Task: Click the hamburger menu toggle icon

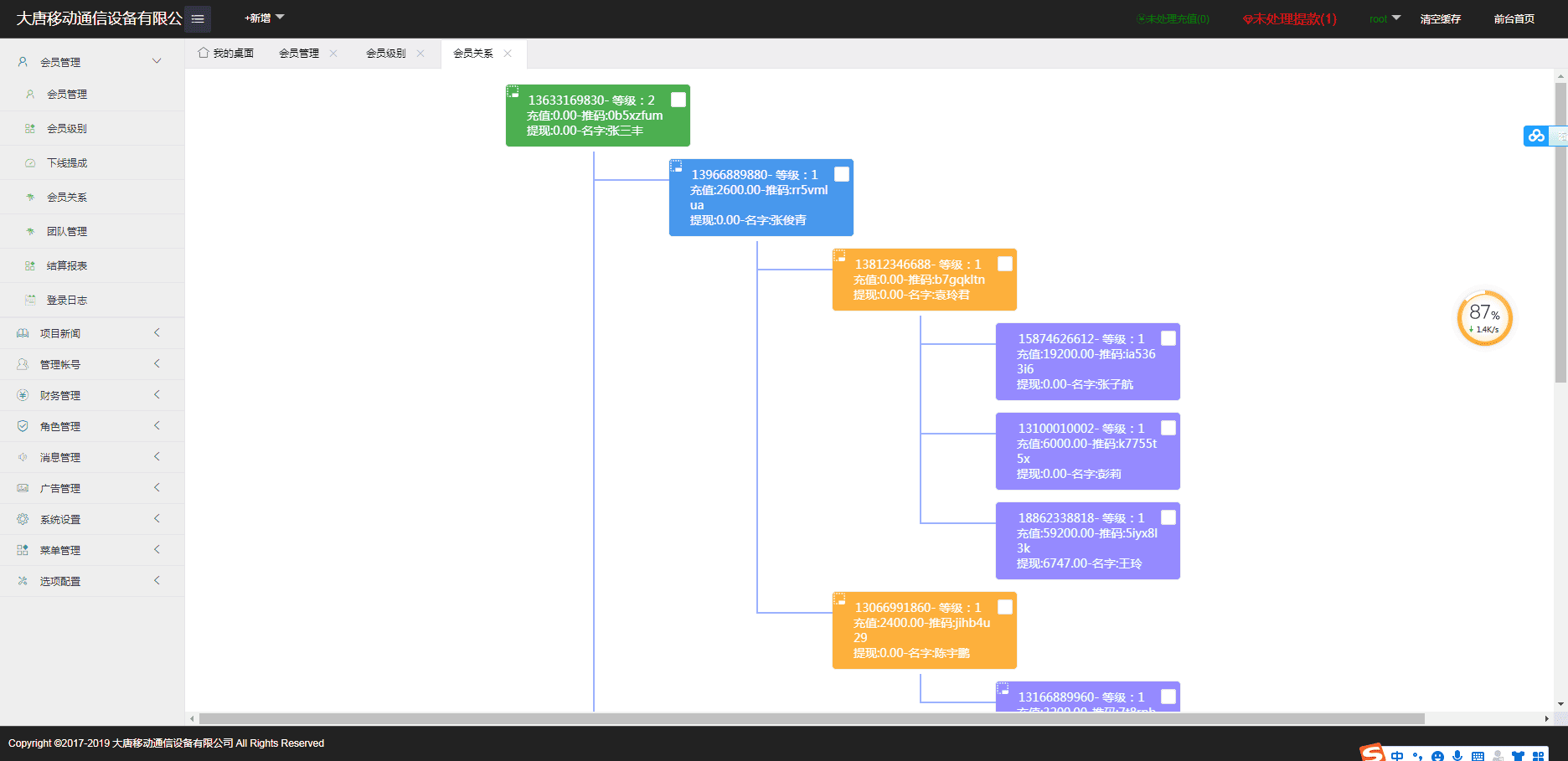Action: click(198, 18)
